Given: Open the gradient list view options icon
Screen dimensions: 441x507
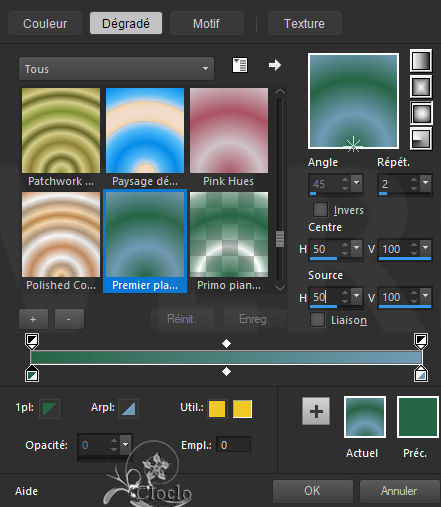Looking at the screenshot, I should [x=240, y=65].
